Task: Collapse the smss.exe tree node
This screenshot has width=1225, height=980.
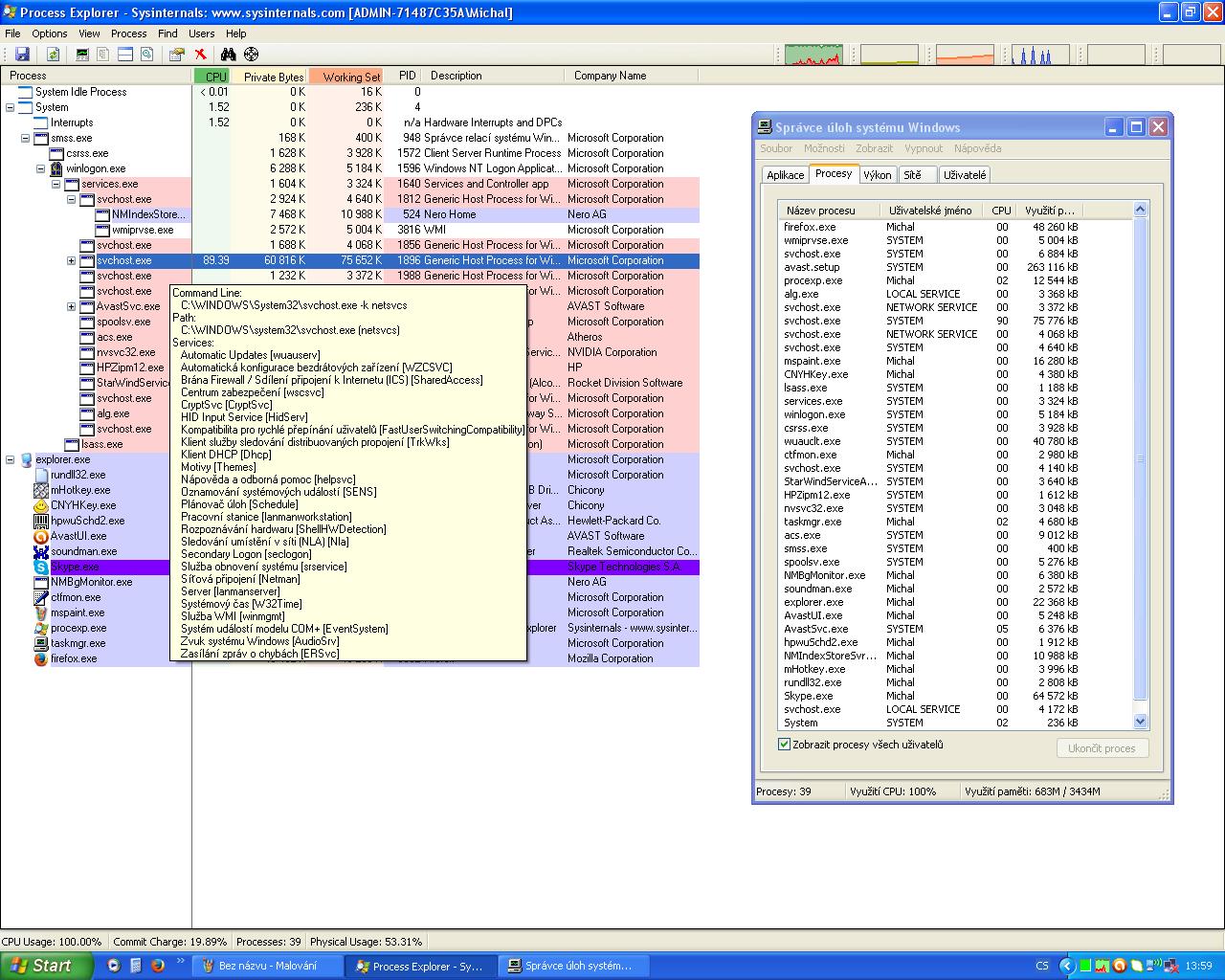Action: click(x=26, y=138)
